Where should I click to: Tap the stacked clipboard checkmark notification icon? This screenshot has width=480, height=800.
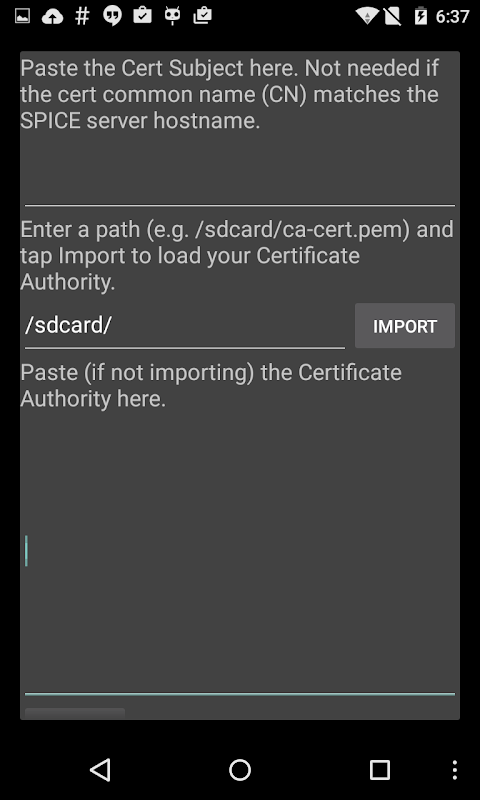[x=203, y=16]
